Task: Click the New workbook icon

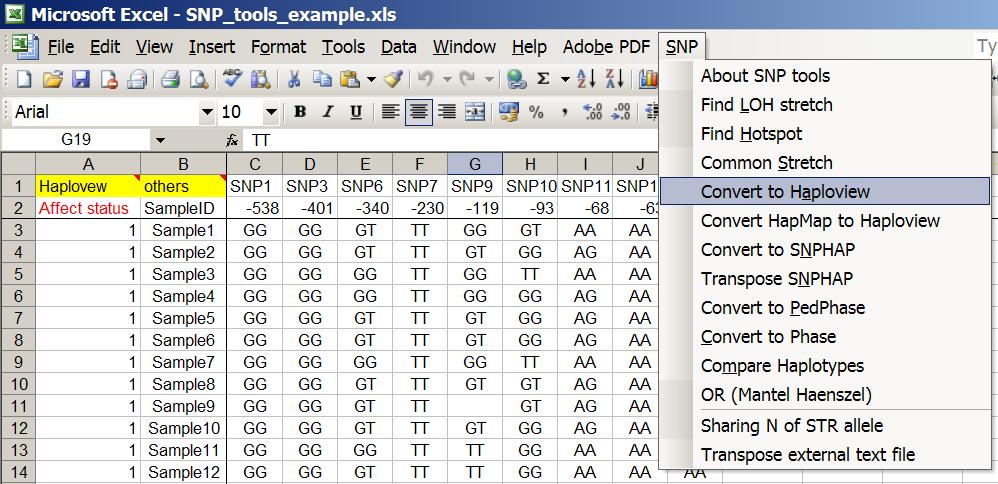Action: [x=24, y=80]
